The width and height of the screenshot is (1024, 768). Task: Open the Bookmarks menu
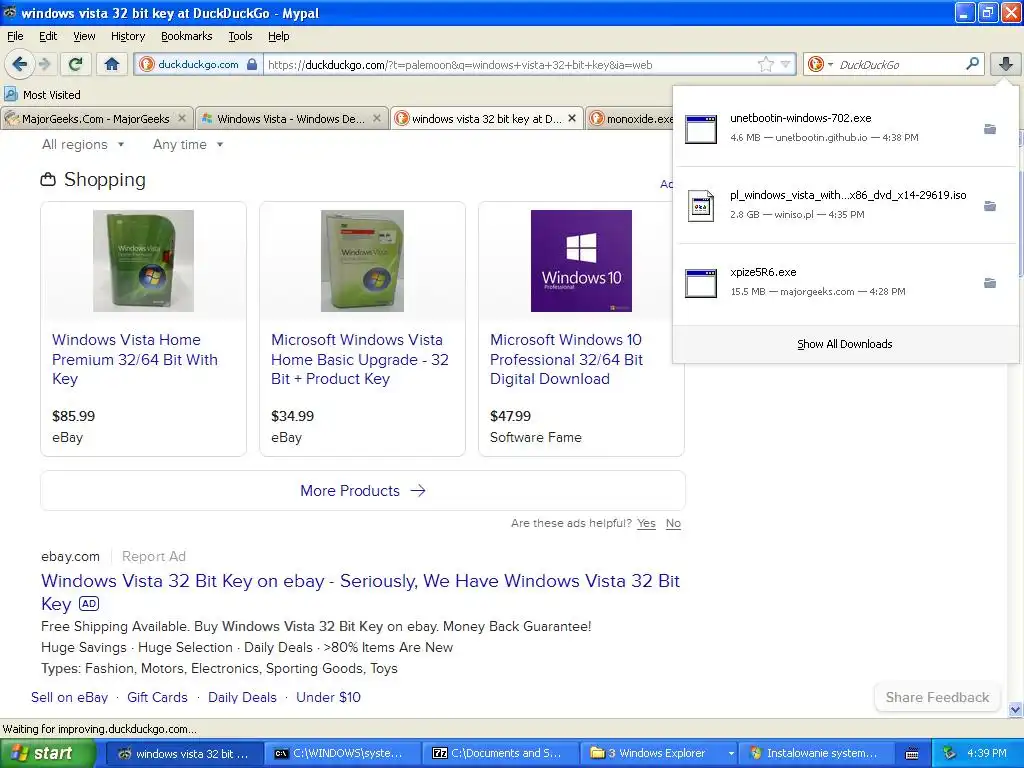(x=186, y=36)
